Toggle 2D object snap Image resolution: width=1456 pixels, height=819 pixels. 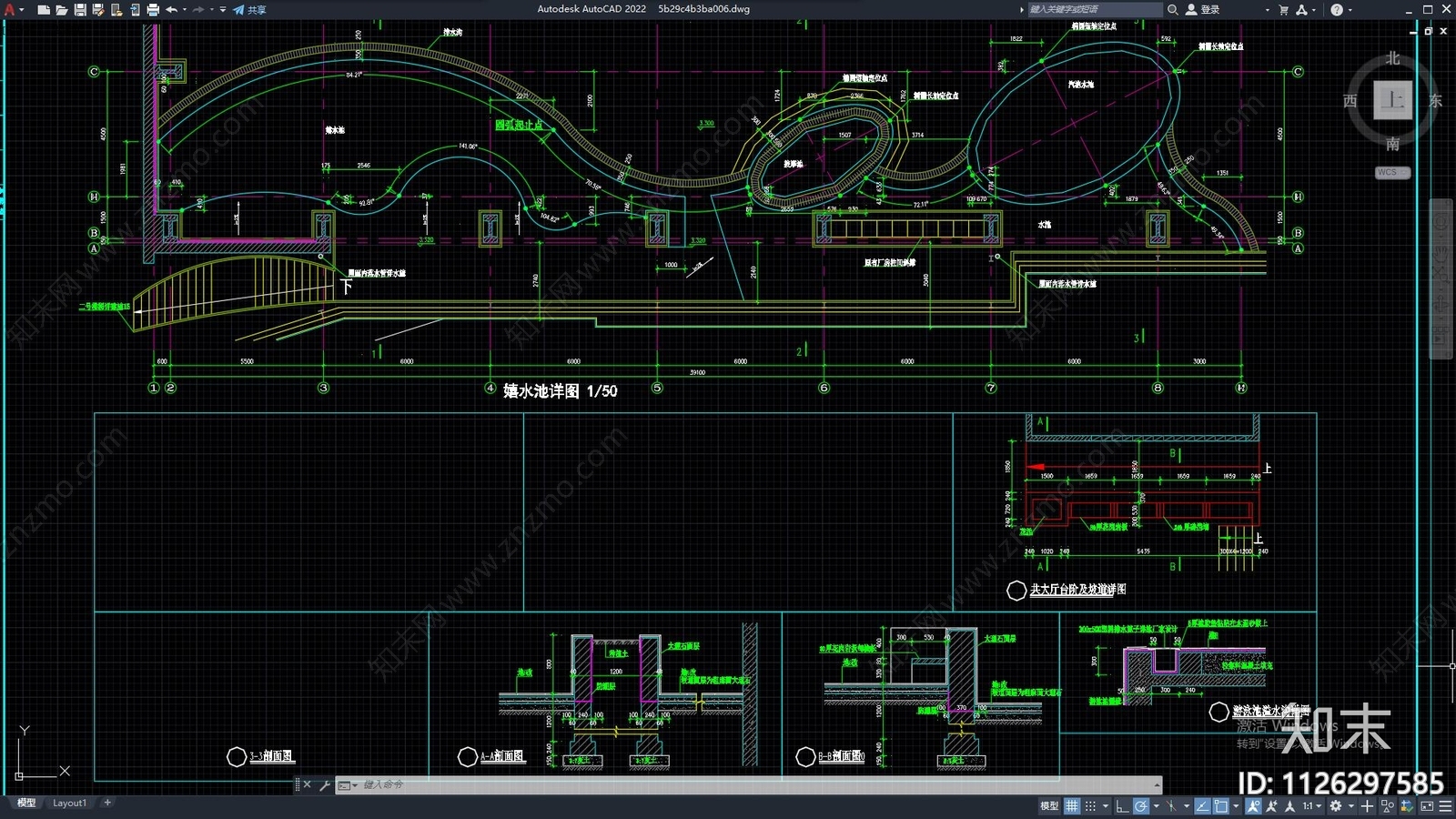tap(1220, 805)
